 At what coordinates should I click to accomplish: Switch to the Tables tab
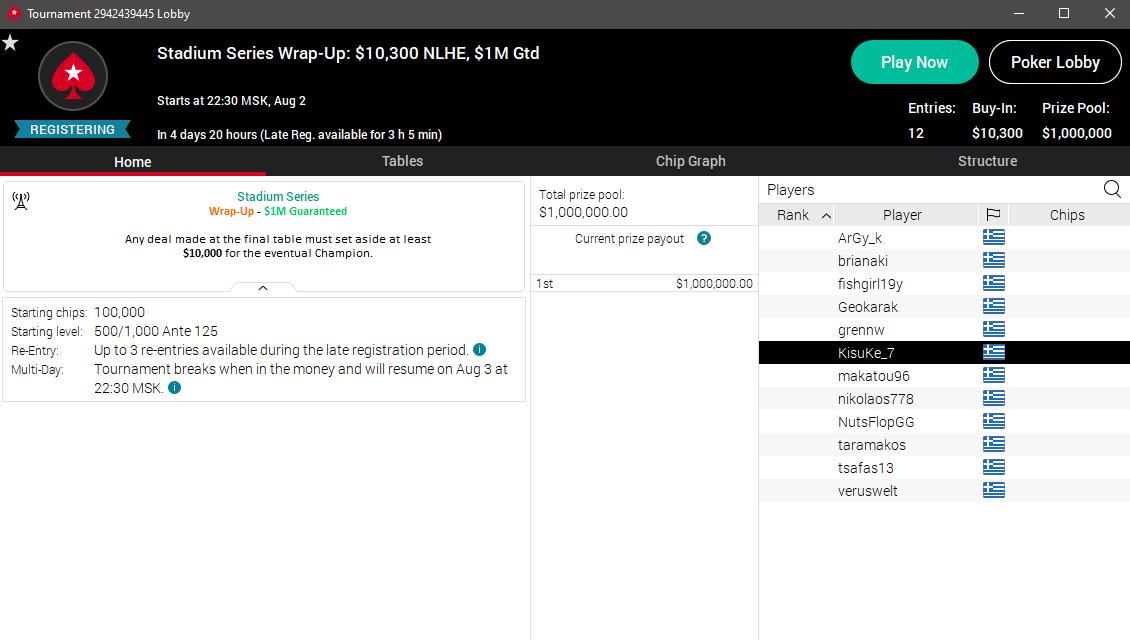tap(402, 161)
